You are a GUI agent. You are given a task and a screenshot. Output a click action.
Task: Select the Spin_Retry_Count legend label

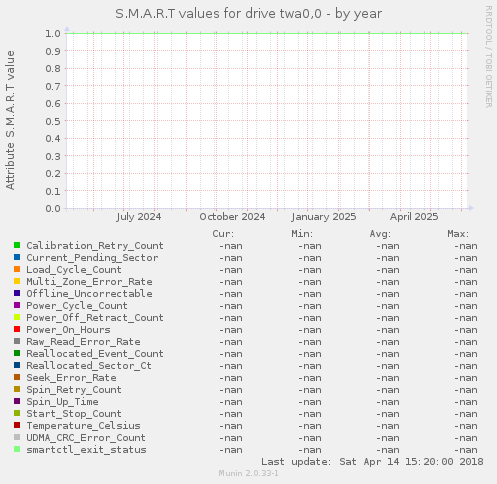[74, 390]
